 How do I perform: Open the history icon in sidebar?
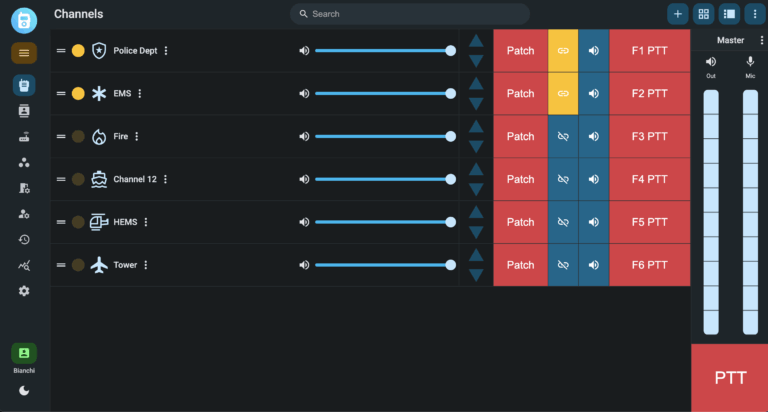(24, 239)
